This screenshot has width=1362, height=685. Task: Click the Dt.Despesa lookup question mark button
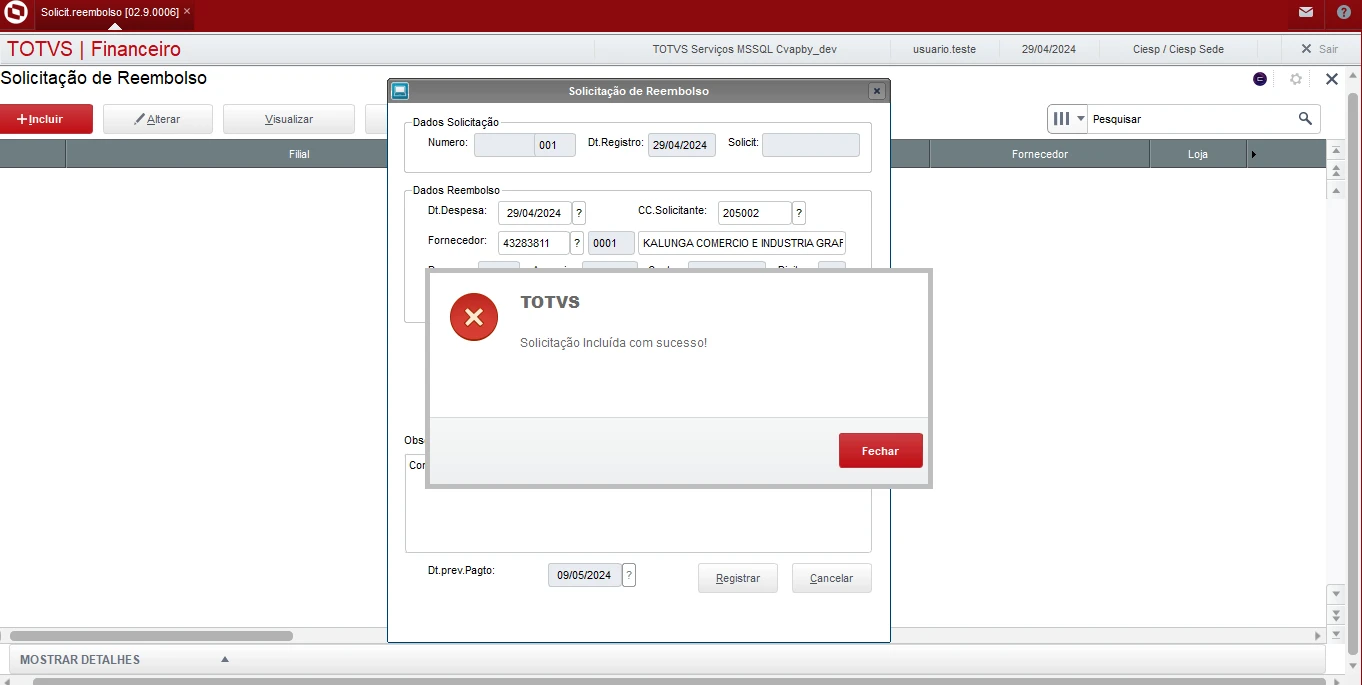[x=579, y=213]
